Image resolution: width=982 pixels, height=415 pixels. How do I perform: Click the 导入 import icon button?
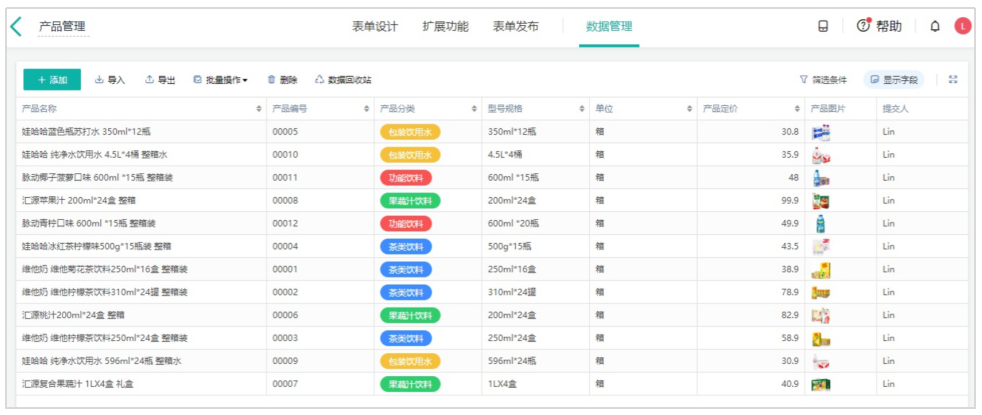(x=110, y=80)
